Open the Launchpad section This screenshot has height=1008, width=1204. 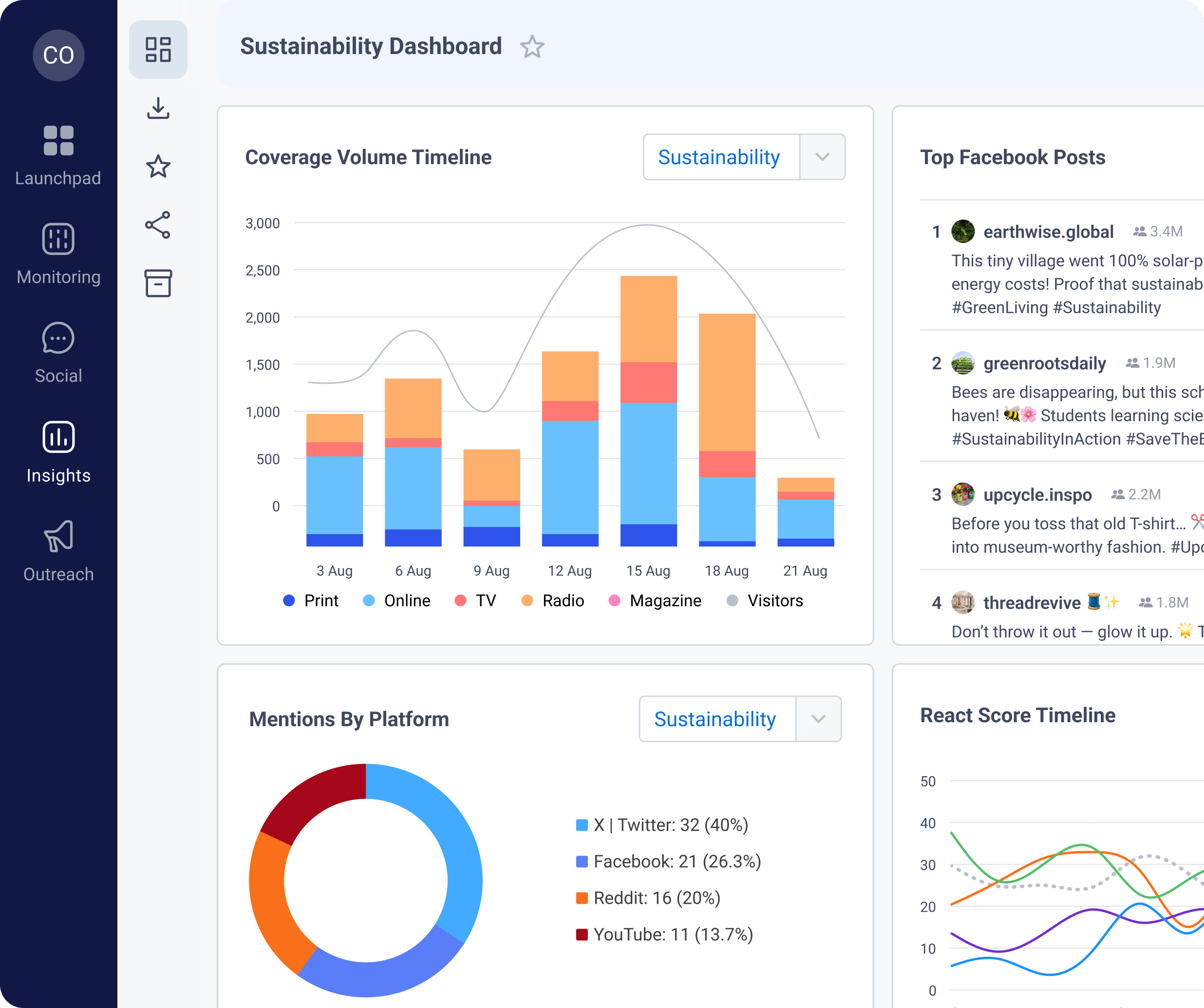click(x=58, y=155)
